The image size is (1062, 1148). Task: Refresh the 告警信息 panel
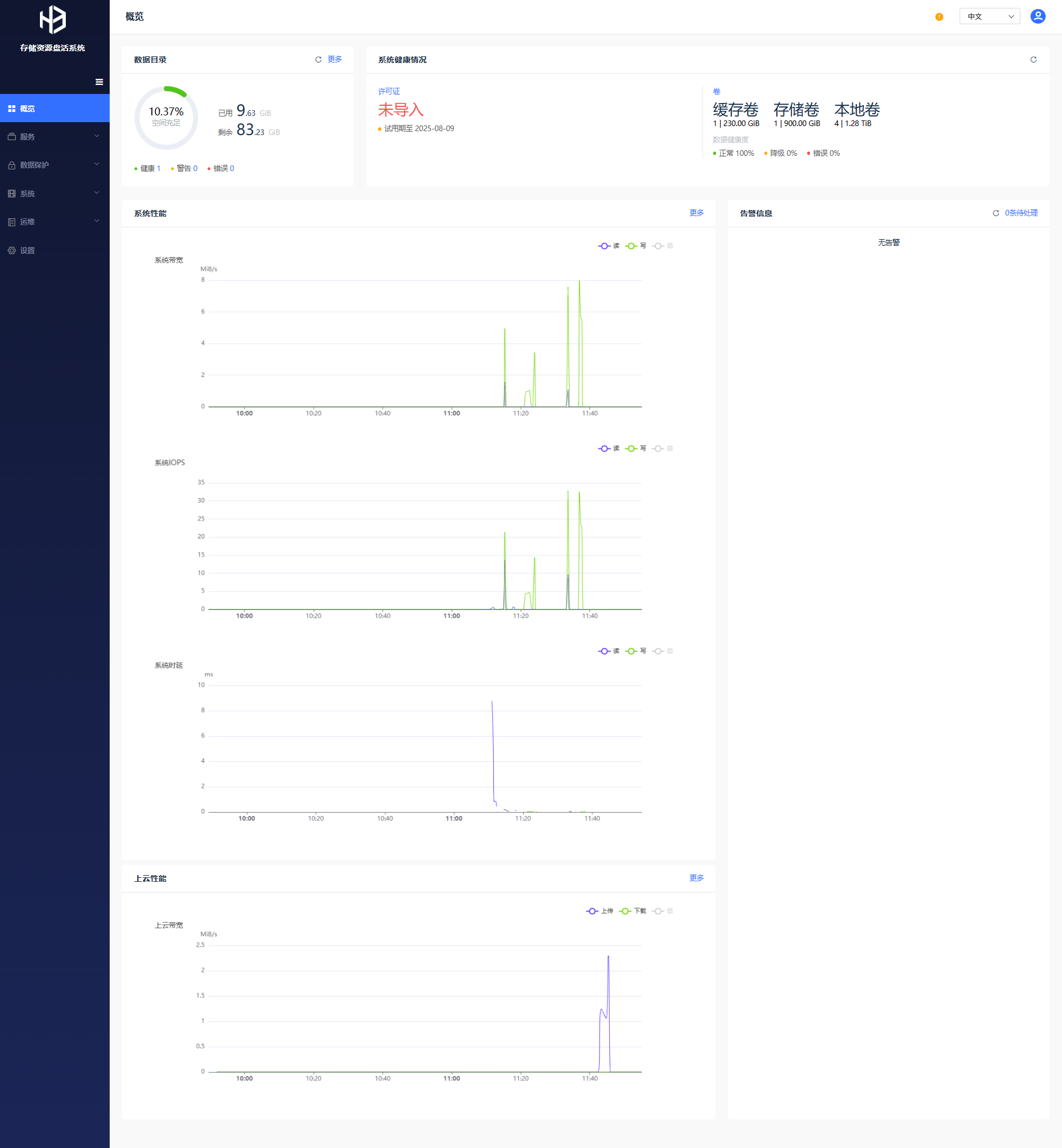point(996,213)
